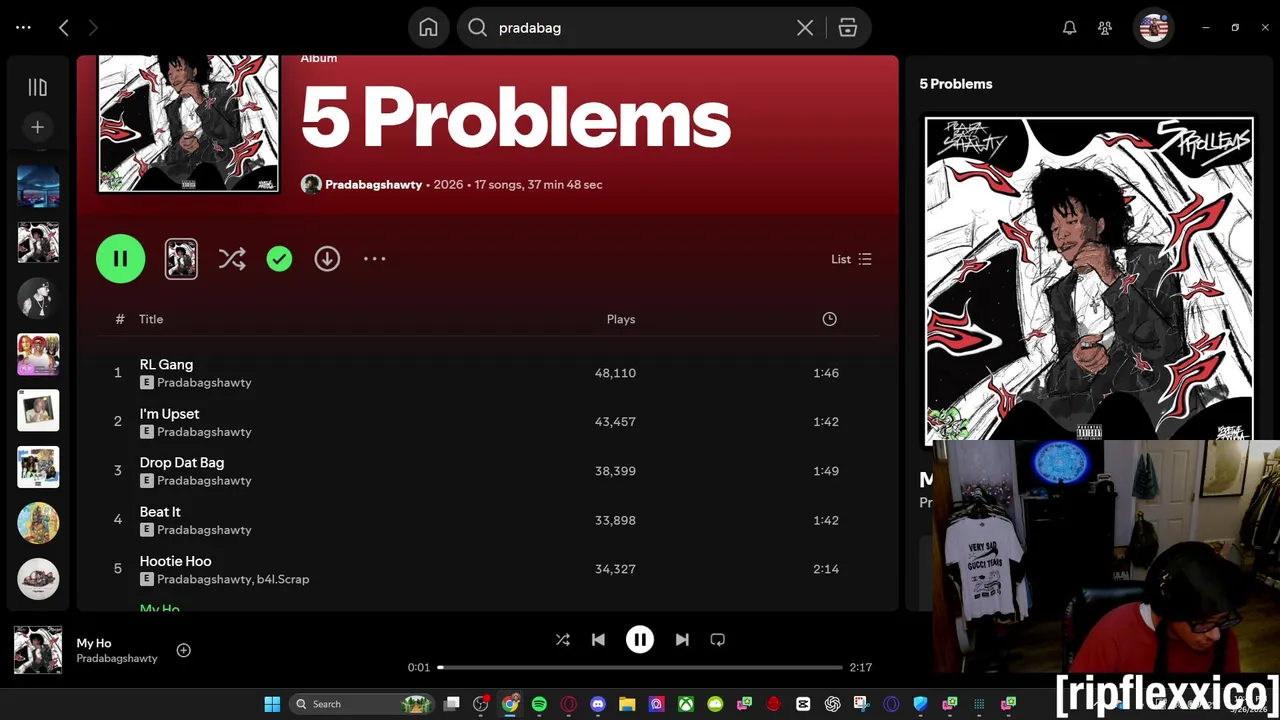Viewport: 1280px width, 720px height.
Task: Open File Explorer from the taskbar
Action: (627, 704)
